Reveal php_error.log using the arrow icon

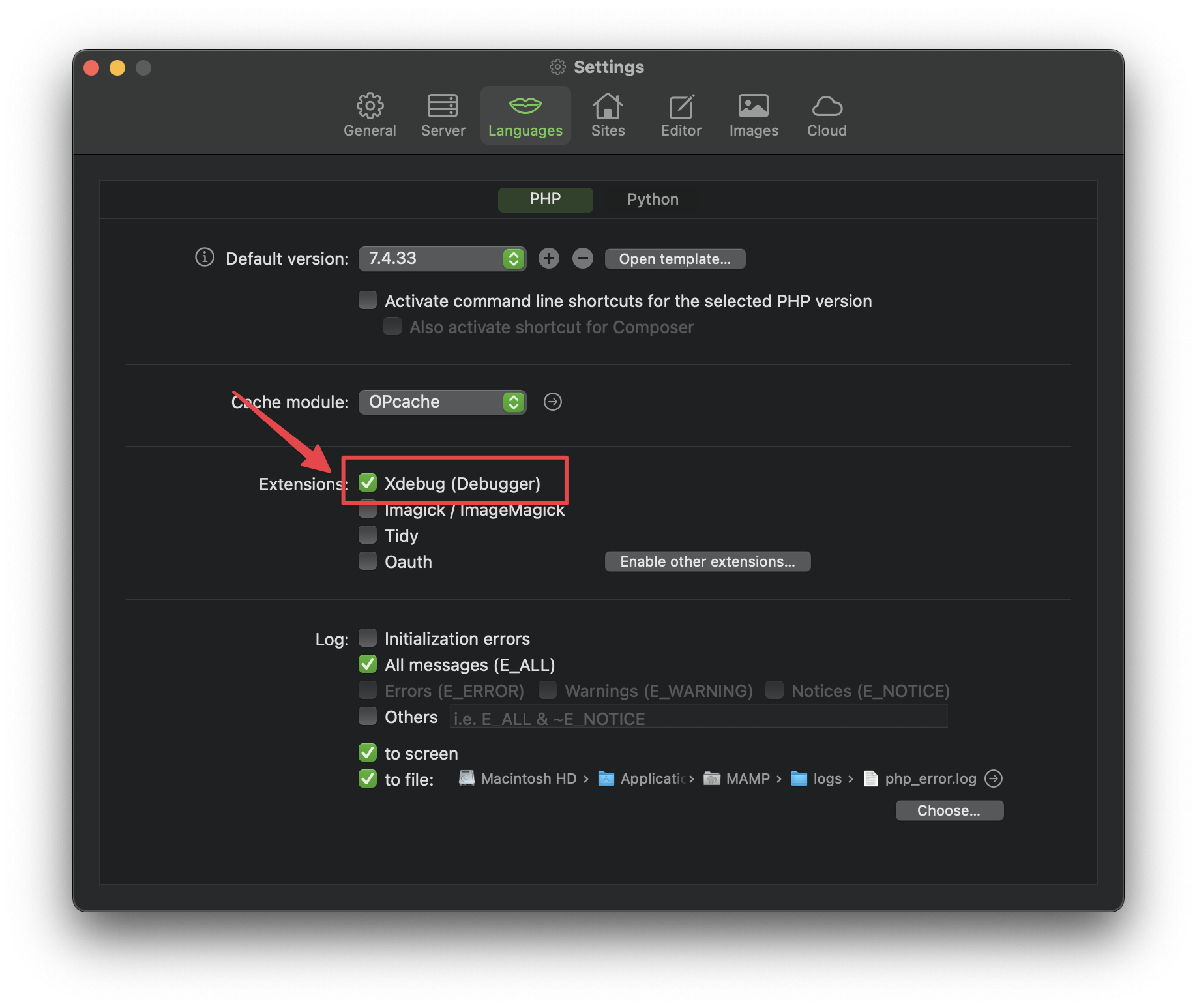tap(994, 778)
